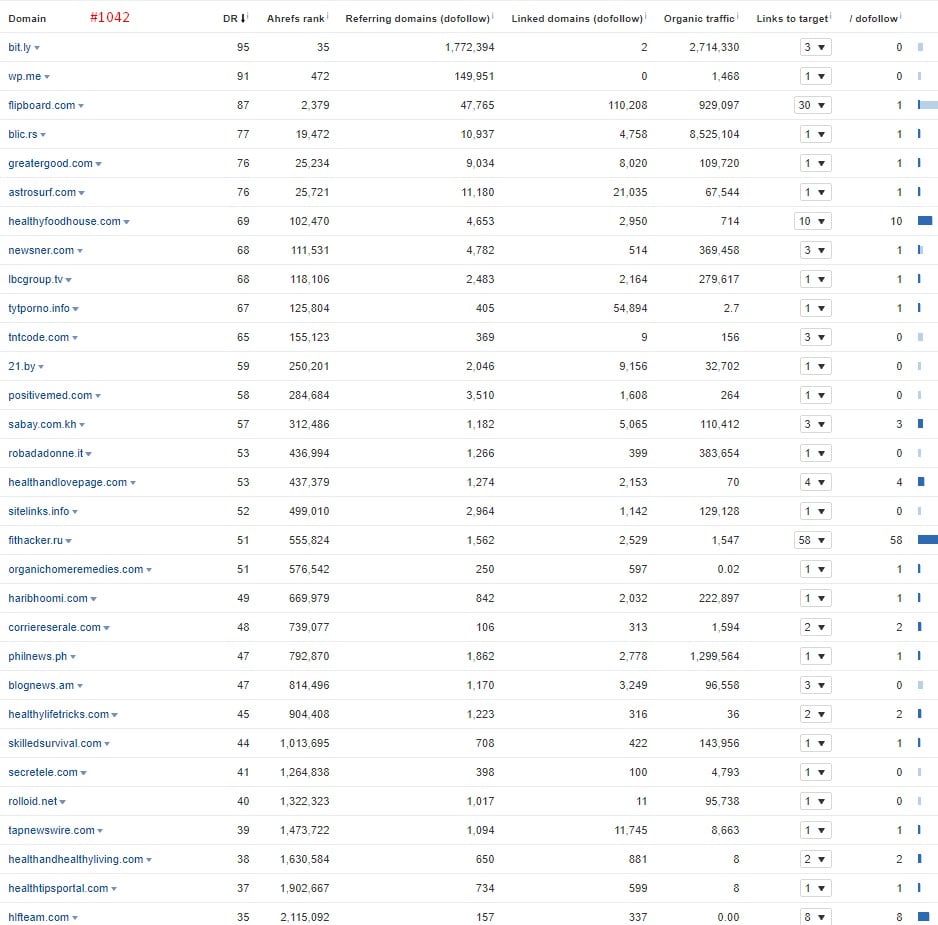
Task: Open skilledsurvival.com domain link
Action: click(54, 743)
